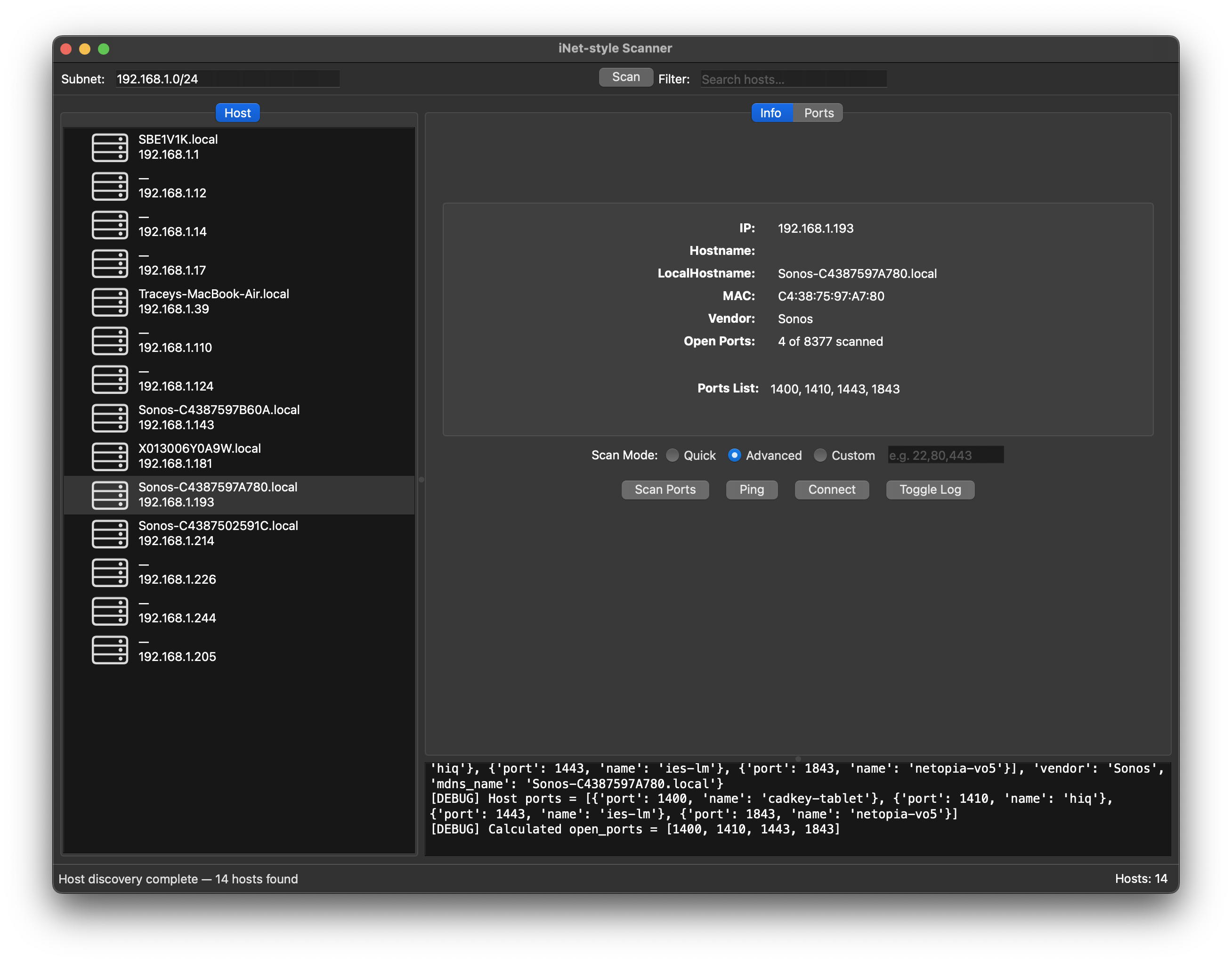
Task: Click server icon for 192.168.1.143 Sonos
Action: [110, 418]
